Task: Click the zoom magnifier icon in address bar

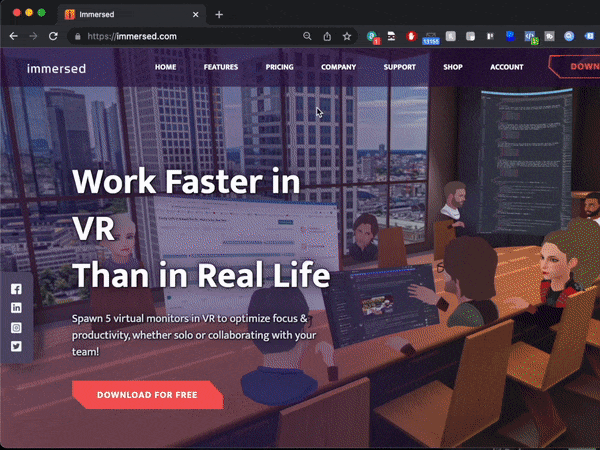Action: [307, 36]
